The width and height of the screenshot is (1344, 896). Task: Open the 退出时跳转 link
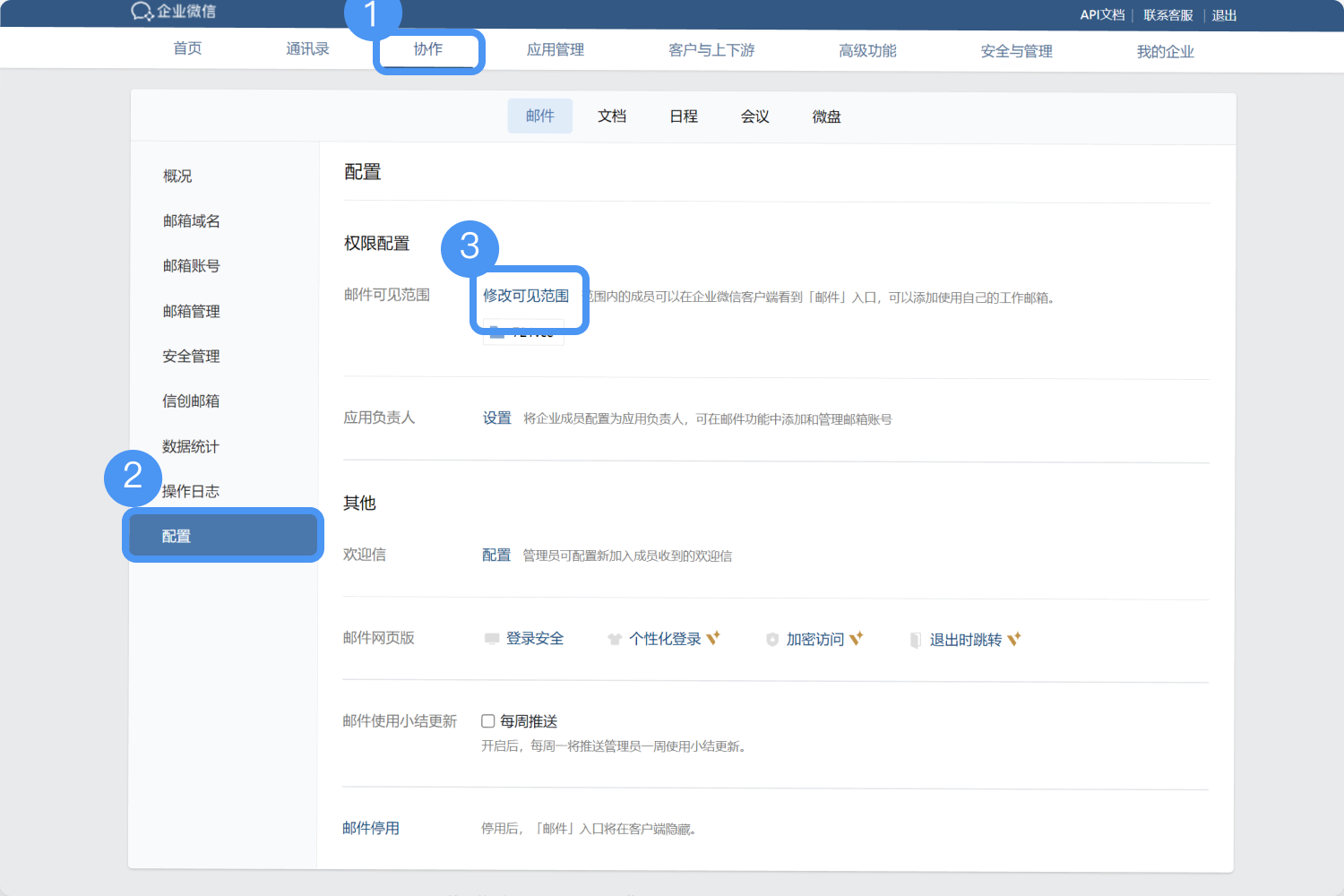(966, 640)
